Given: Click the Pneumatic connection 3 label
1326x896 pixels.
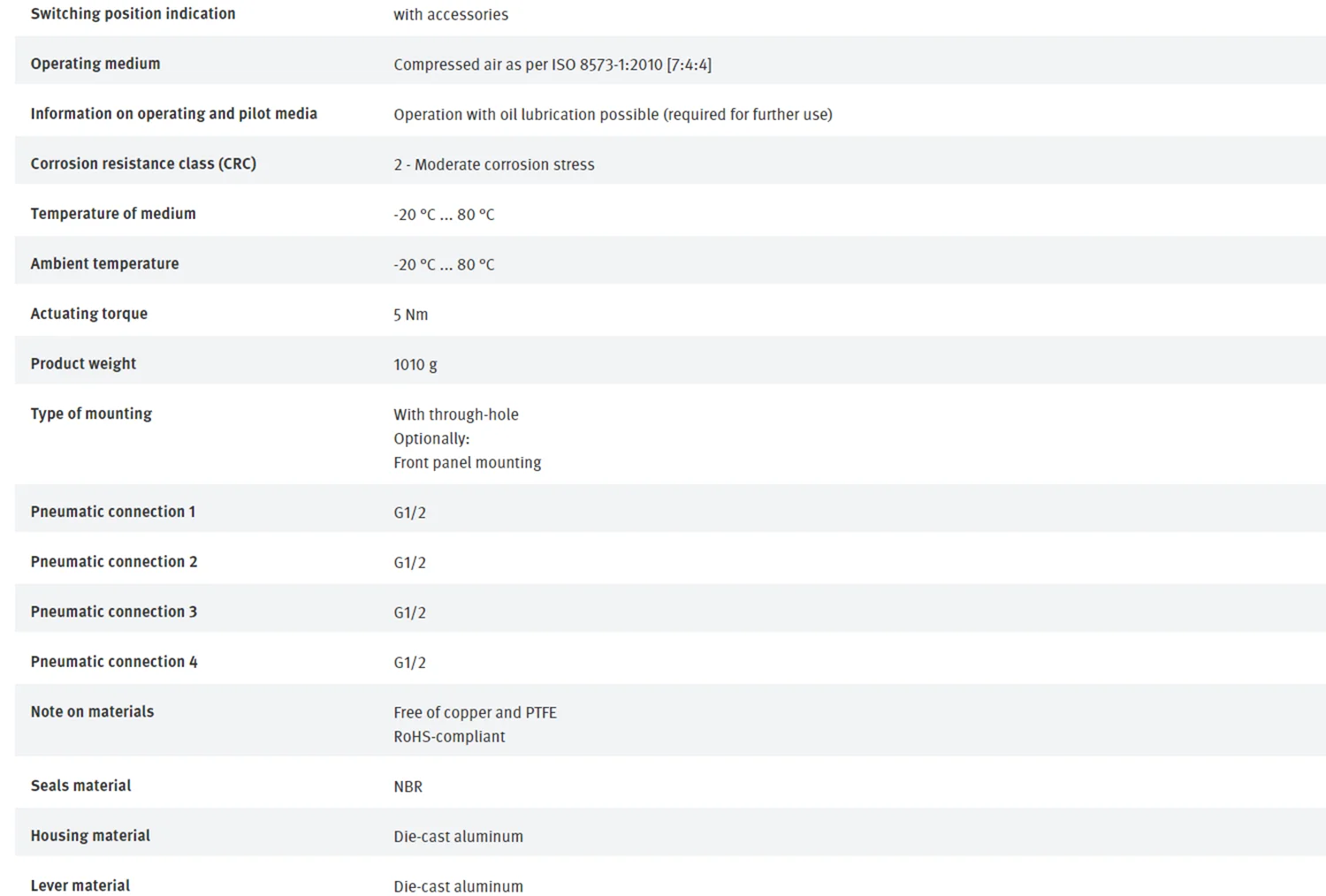Looking at the screenshot, I should (114, 611).
